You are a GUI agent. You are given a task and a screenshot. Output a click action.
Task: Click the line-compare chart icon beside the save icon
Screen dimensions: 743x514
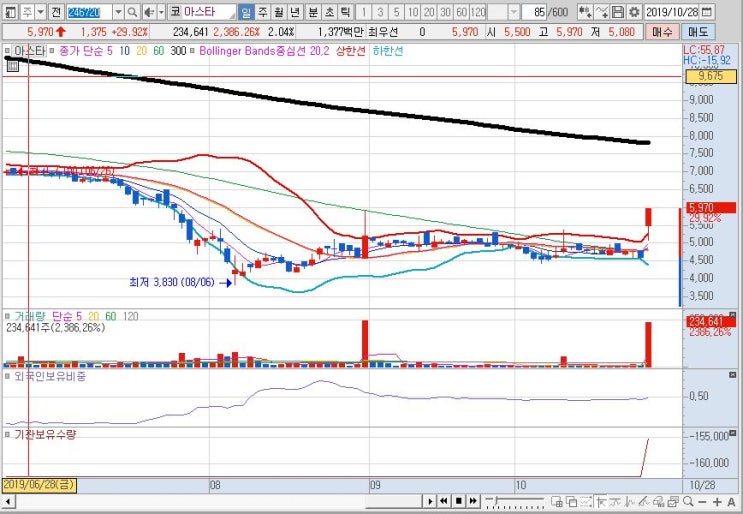point(602,12)
